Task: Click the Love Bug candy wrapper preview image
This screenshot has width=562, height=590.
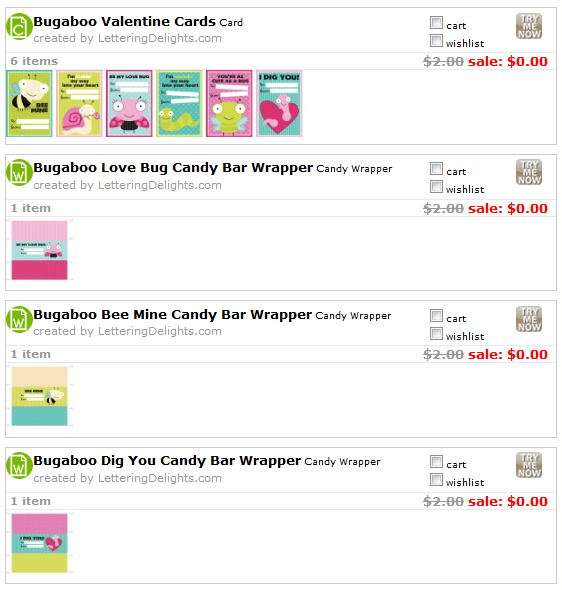Action: (x=39, y=250)
